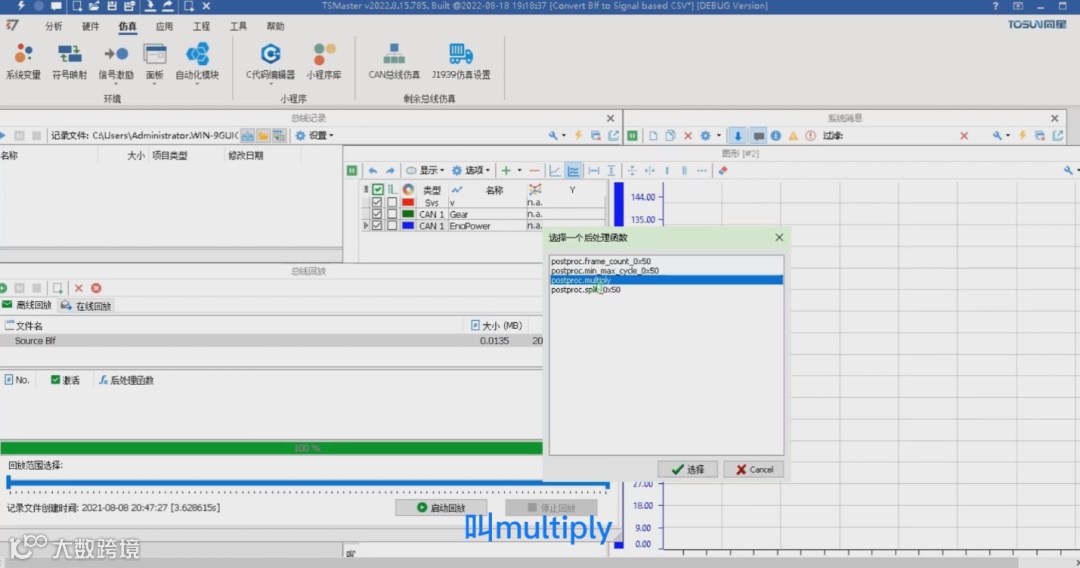Click add-file icon in bus replay toolbar
Image resolution: width=1080 pixels, height=568 pixels.
pyautogui.click(x=58, y=288)
